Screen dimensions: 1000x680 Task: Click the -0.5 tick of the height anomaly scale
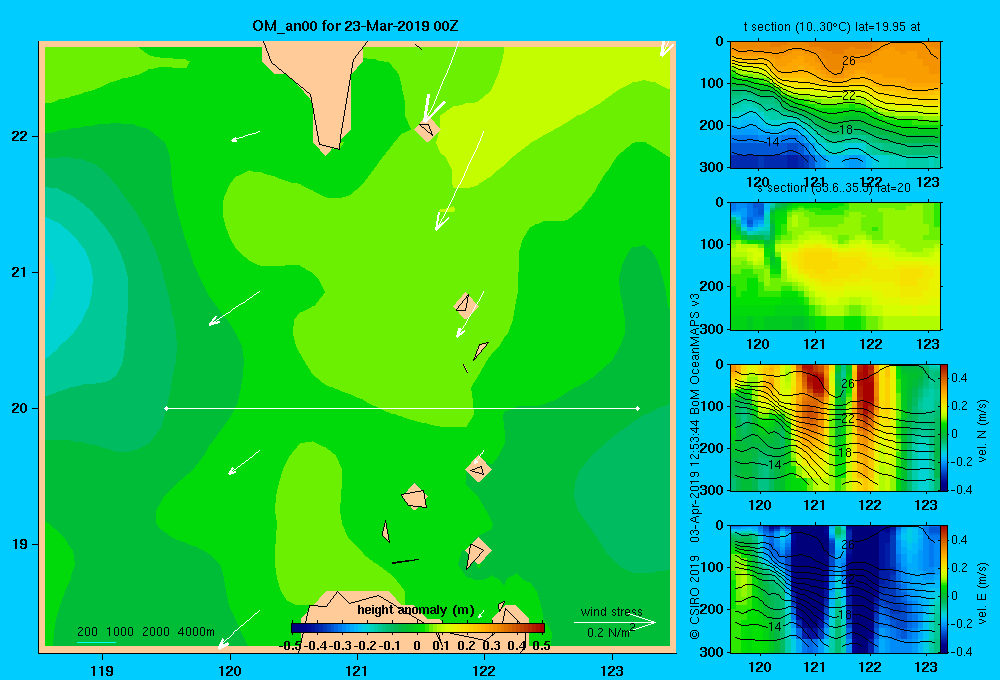tap(291, 646)
